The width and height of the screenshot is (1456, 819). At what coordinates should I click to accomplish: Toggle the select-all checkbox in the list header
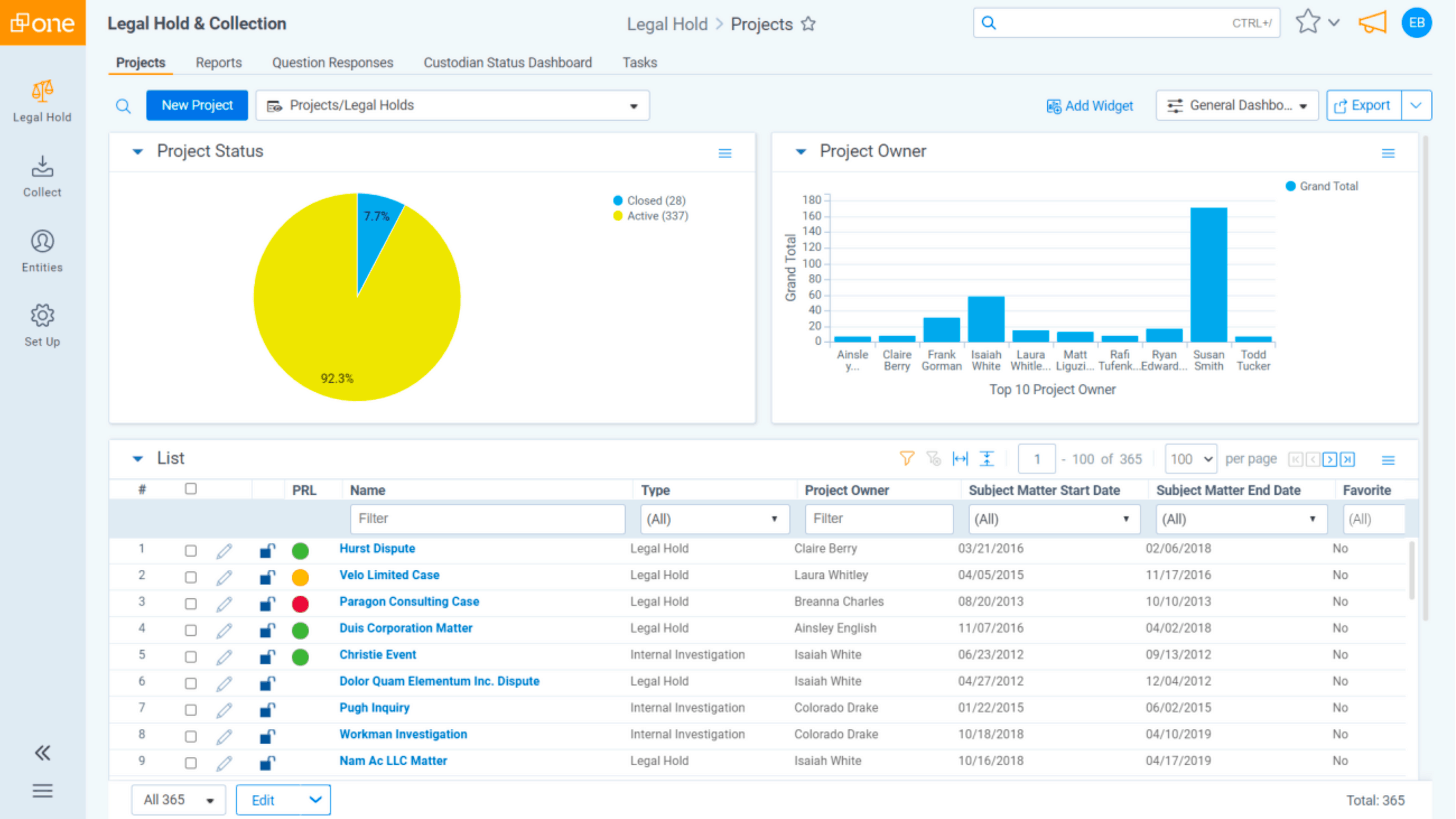click(191, 488)
